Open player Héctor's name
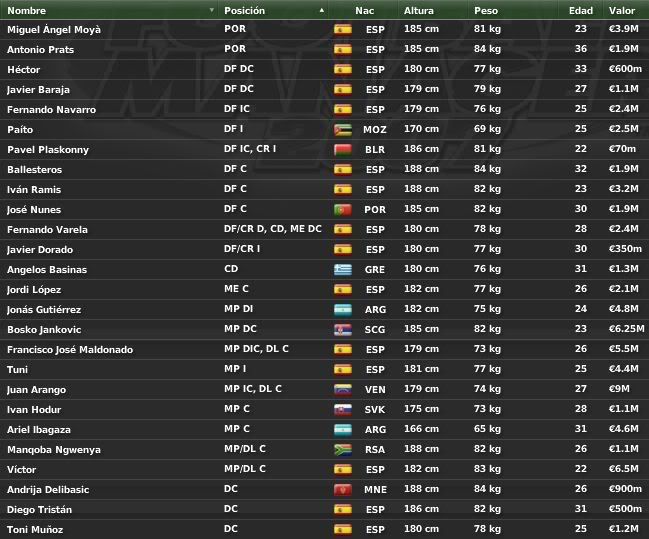 point(24,70)
